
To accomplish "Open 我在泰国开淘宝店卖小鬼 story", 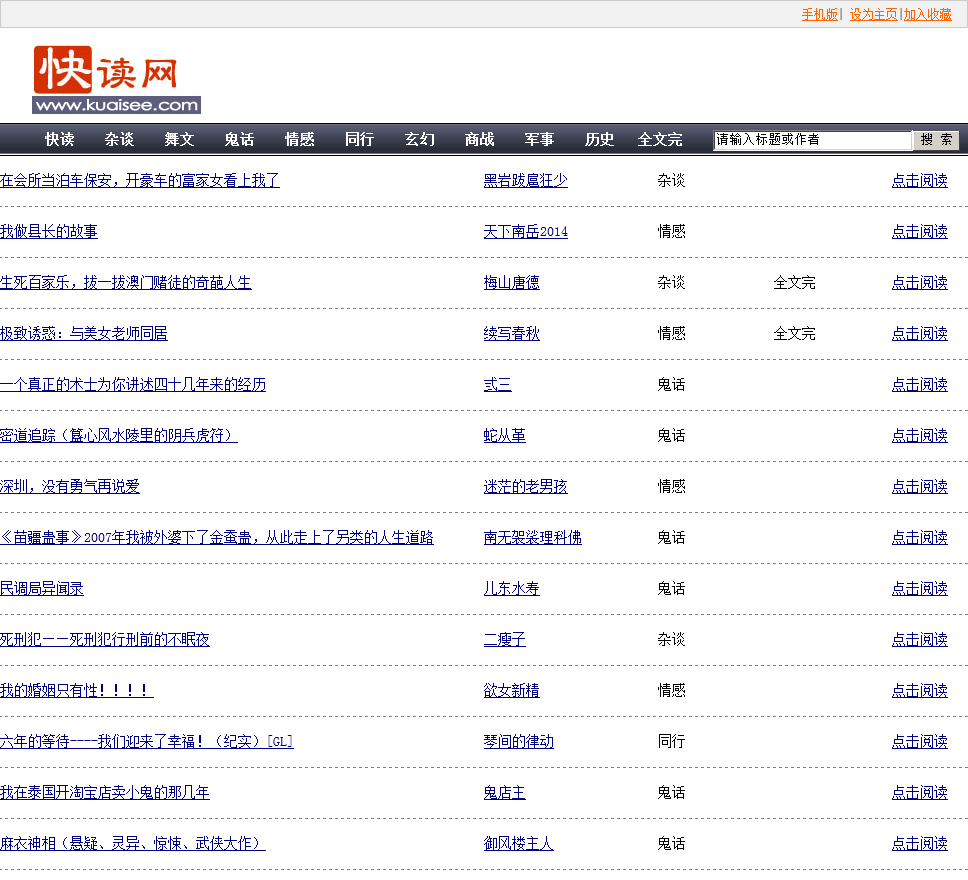I will [x=105, y=792].
